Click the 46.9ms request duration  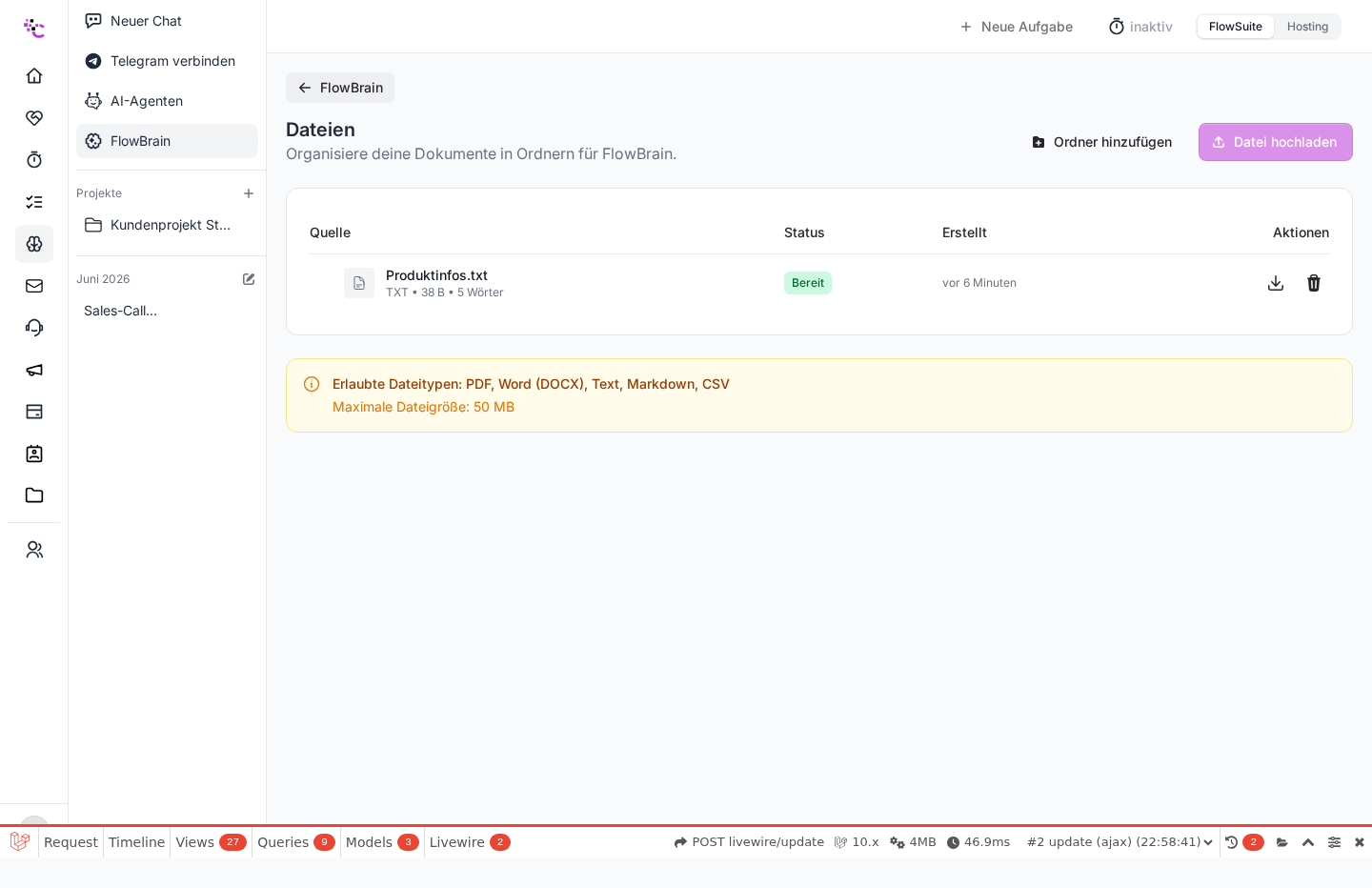tap(979, 842)
